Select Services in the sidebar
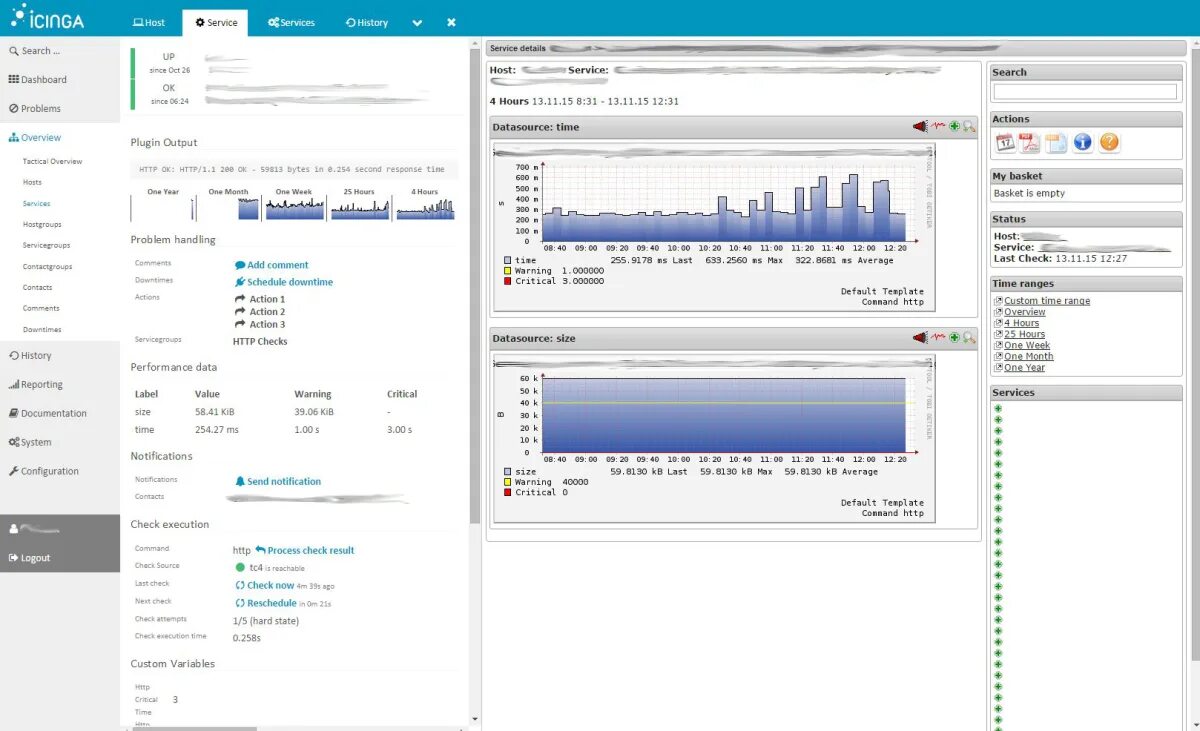 36,203
